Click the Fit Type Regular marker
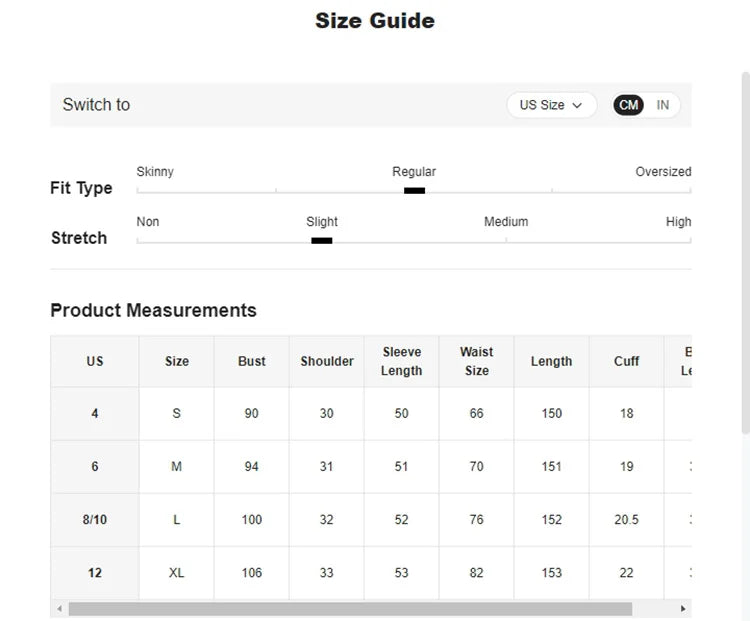This screenshot has height=621, width=750. coord(414,190)
